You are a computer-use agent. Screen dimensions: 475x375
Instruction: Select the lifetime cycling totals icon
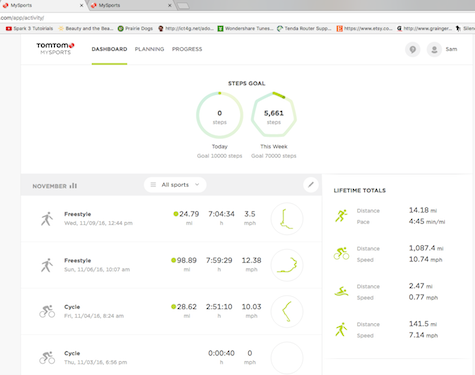click(x=341, y=254)
